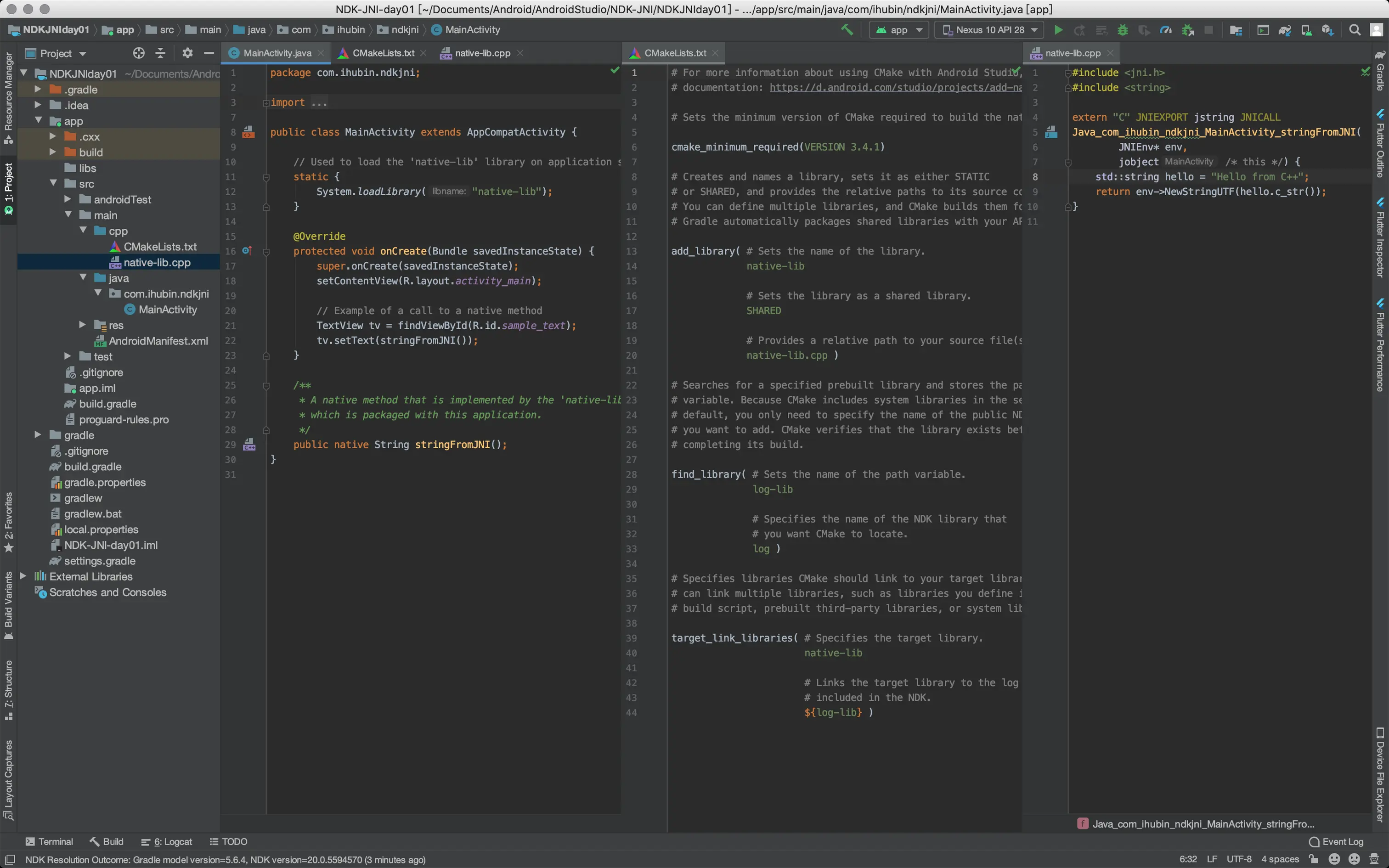Open the app run configuration dropdown
1389x868 pixels.
coord(899,30)
